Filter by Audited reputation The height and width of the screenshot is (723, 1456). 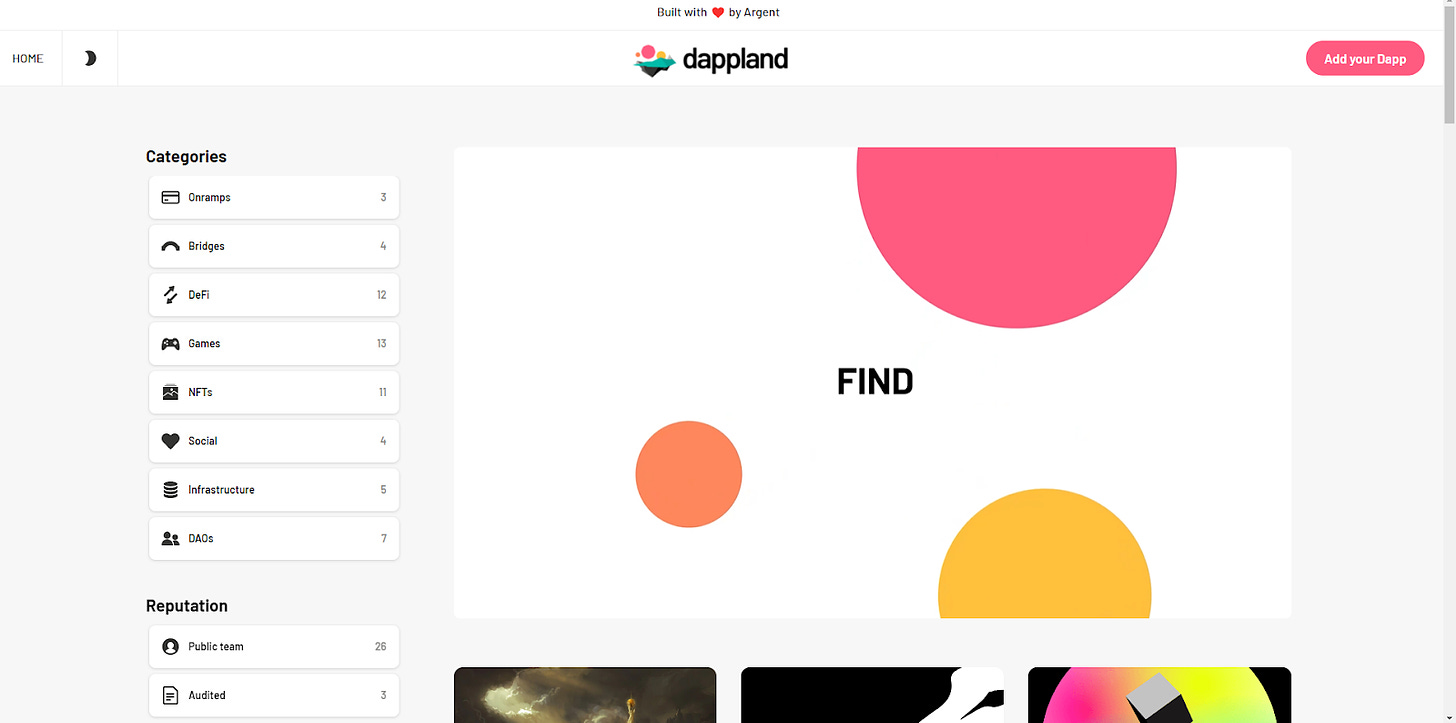click(274, 695)
